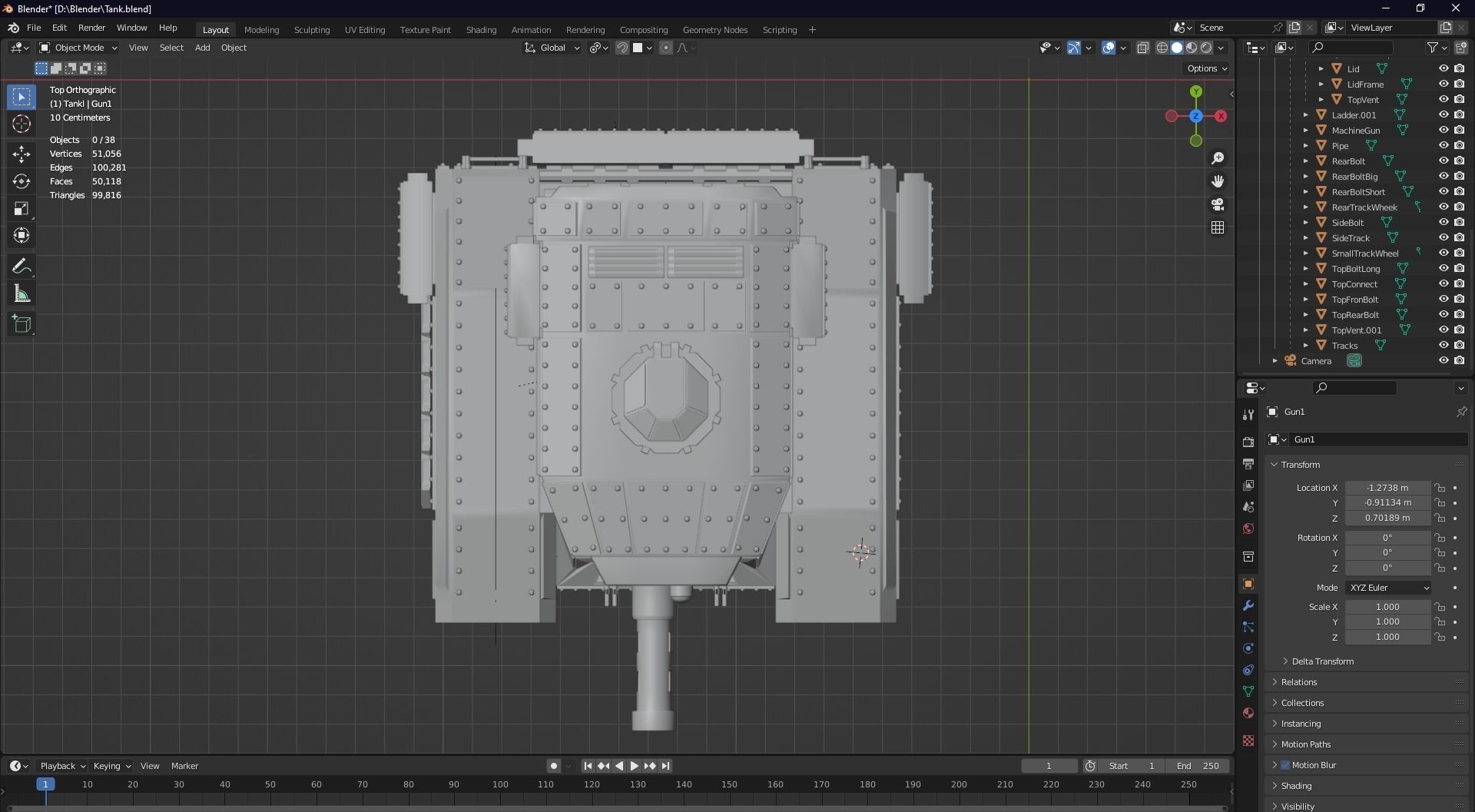This screenshot has width=1475, height=812.
Task: Open the Object Mode dropdown
Action: 78,48
